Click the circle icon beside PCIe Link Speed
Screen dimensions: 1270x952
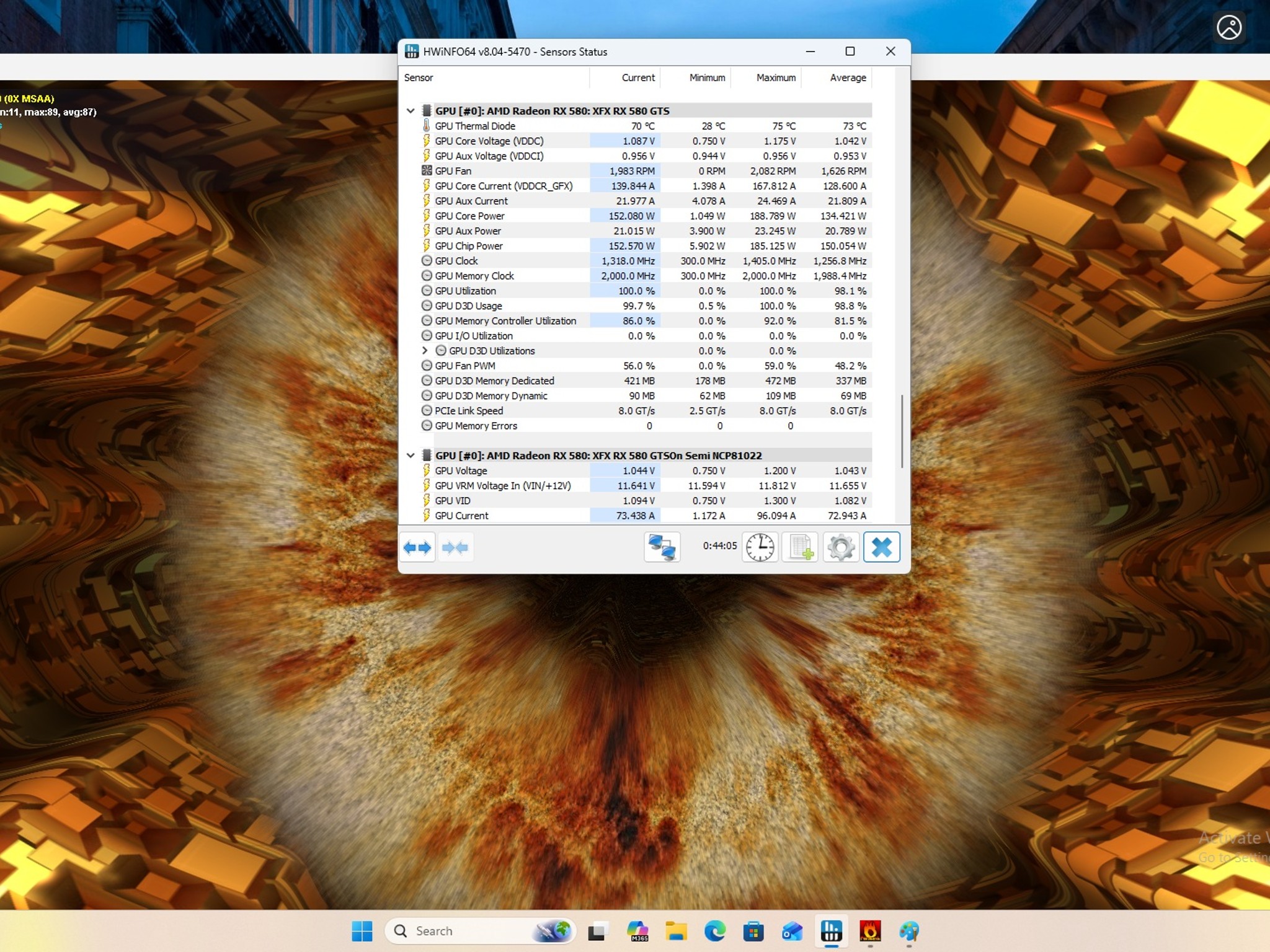click(427, 410)
